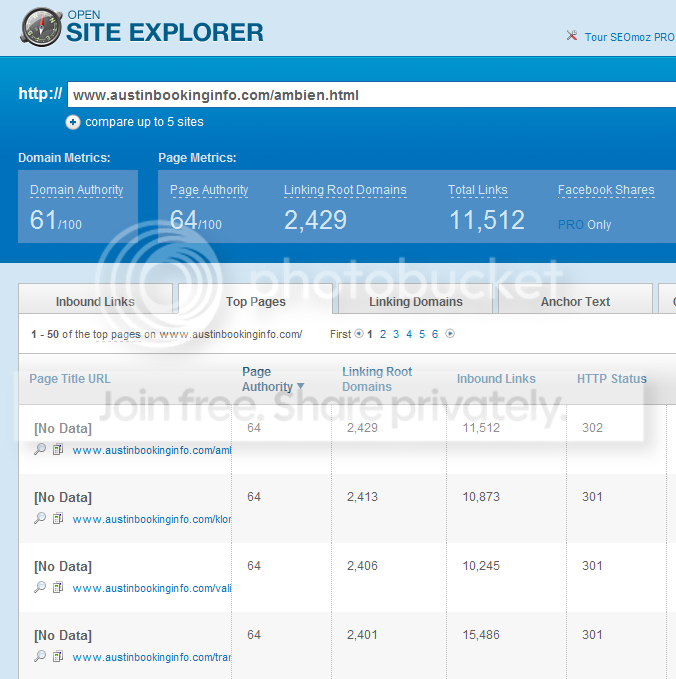
Task: Go to results page 6
Action: [x=435, y=334]
